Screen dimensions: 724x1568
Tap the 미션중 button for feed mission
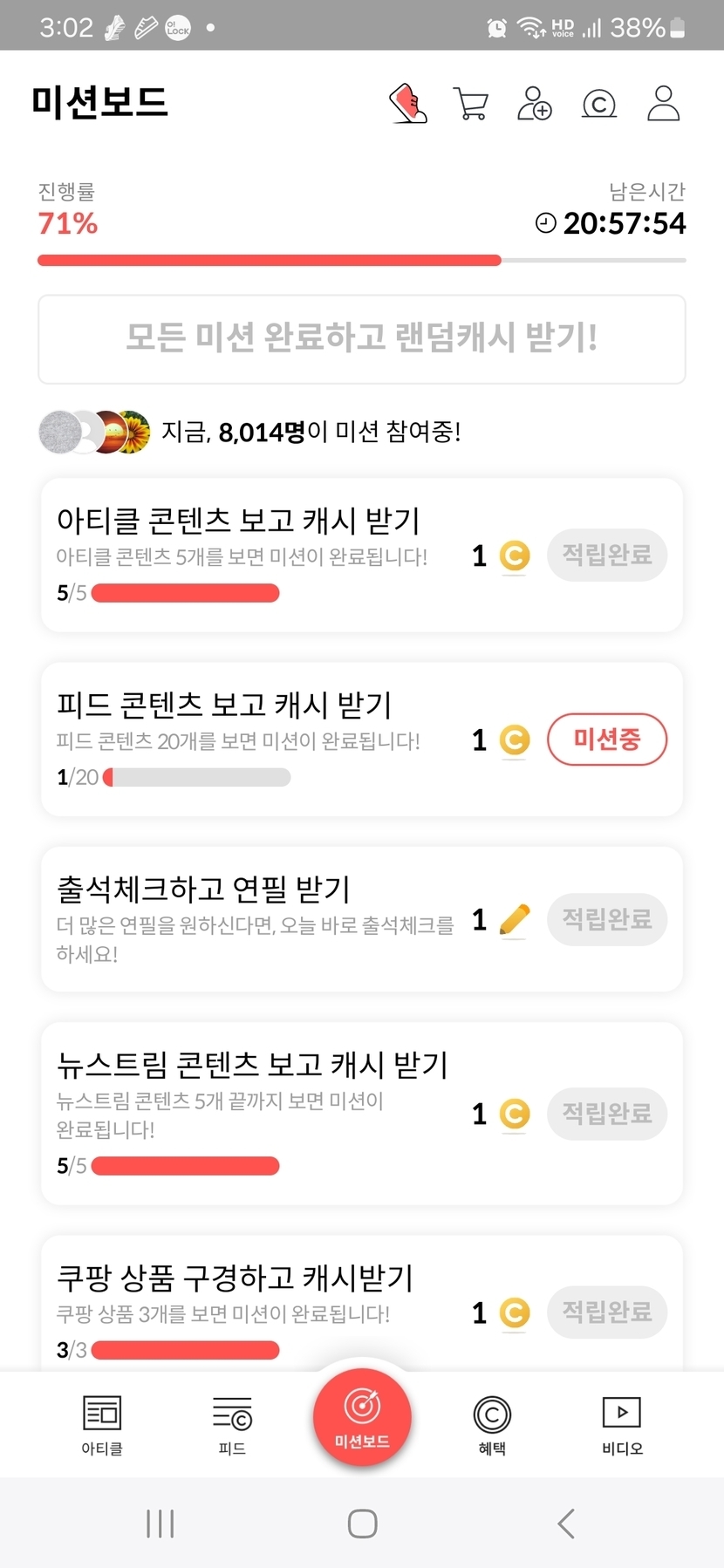[x=607, y=740]
